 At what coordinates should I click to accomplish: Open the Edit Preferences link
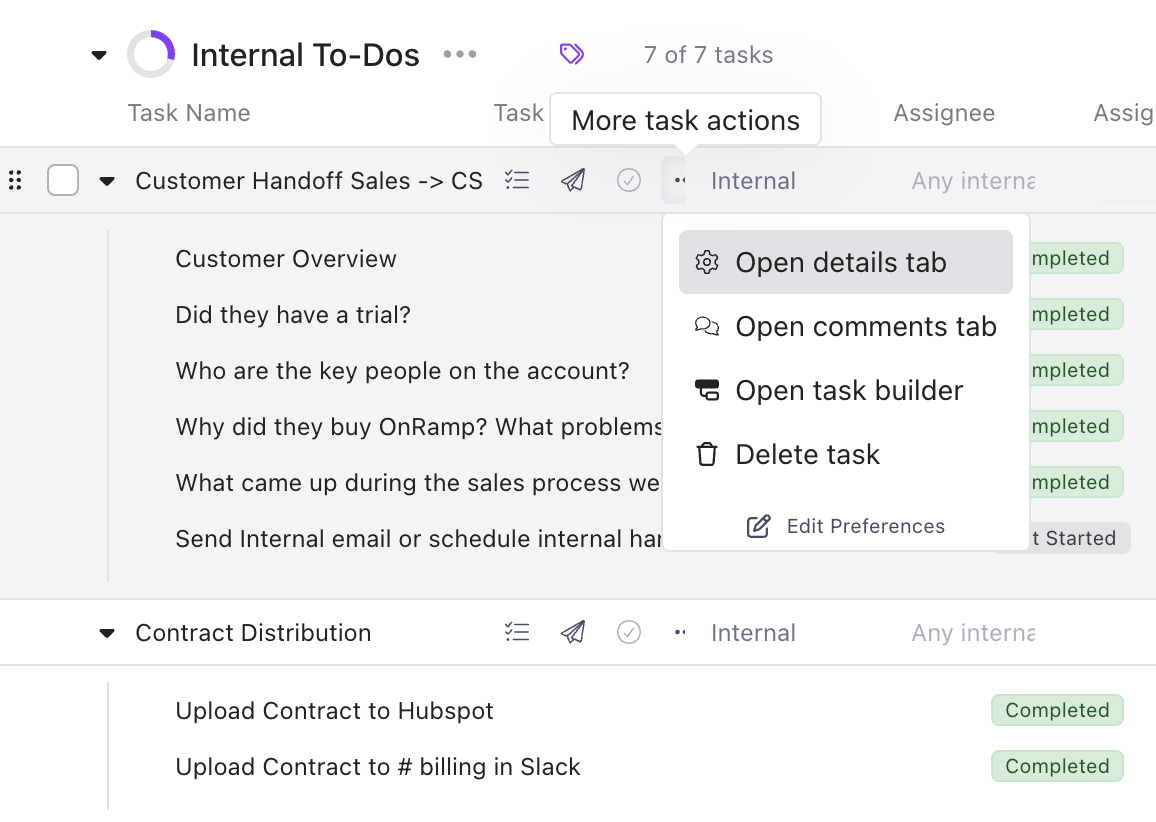865,526
